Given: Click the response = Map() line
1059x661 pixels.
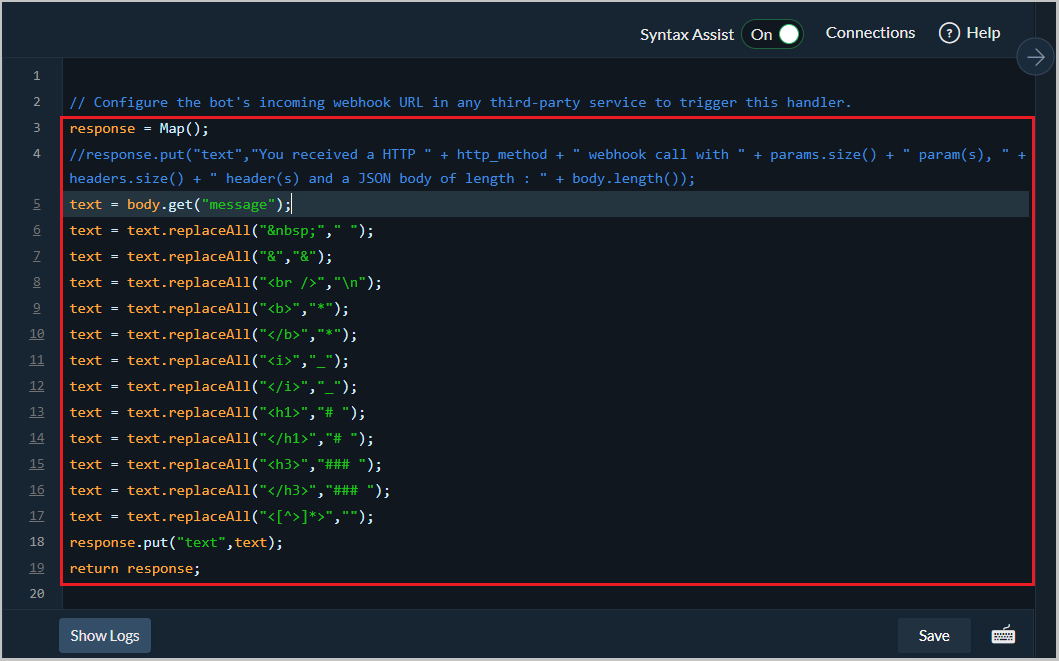Looking at the screenshot, I should click(x=139, y=128).
